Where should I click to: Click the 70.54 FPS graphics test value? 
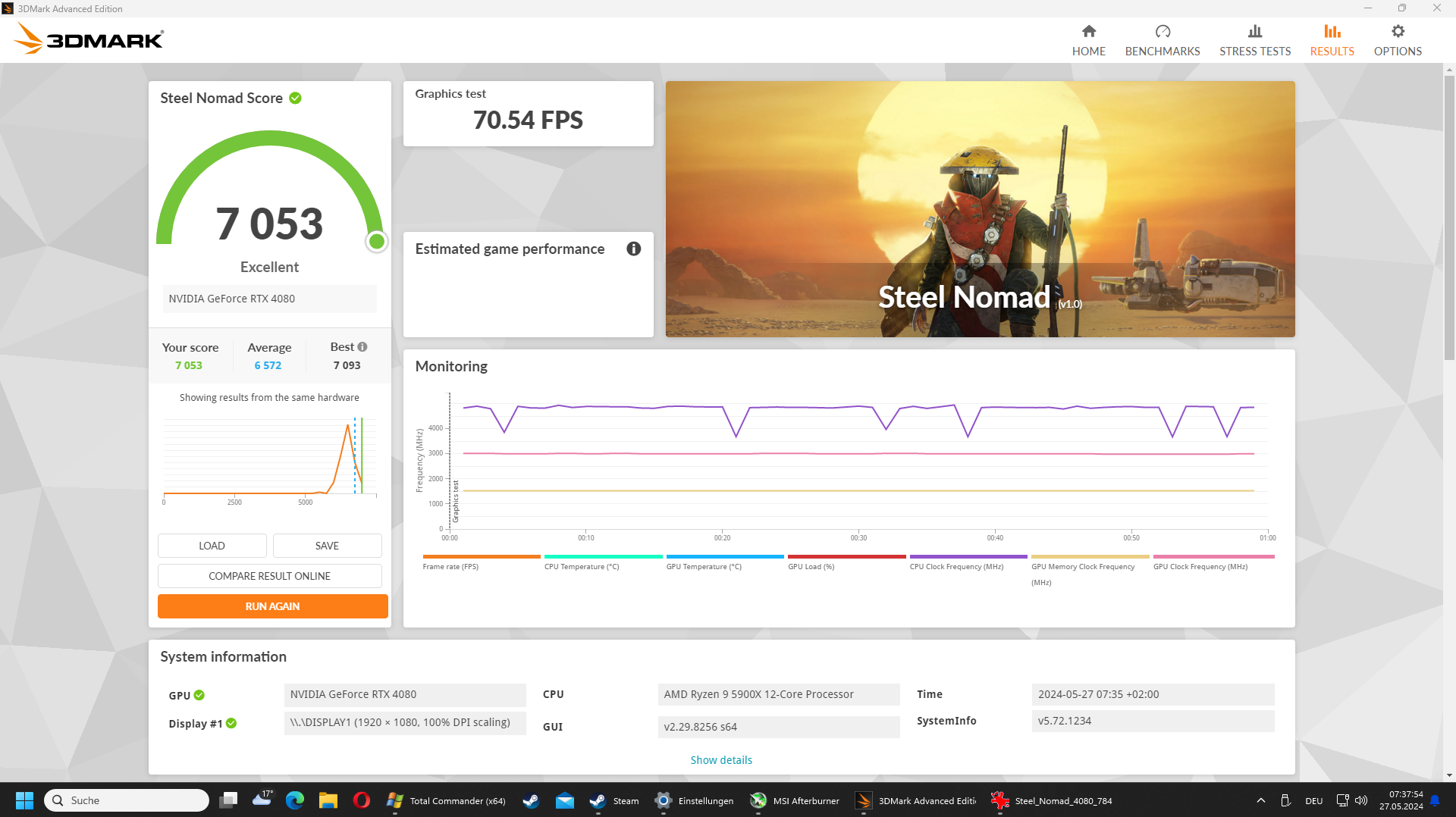528,120
